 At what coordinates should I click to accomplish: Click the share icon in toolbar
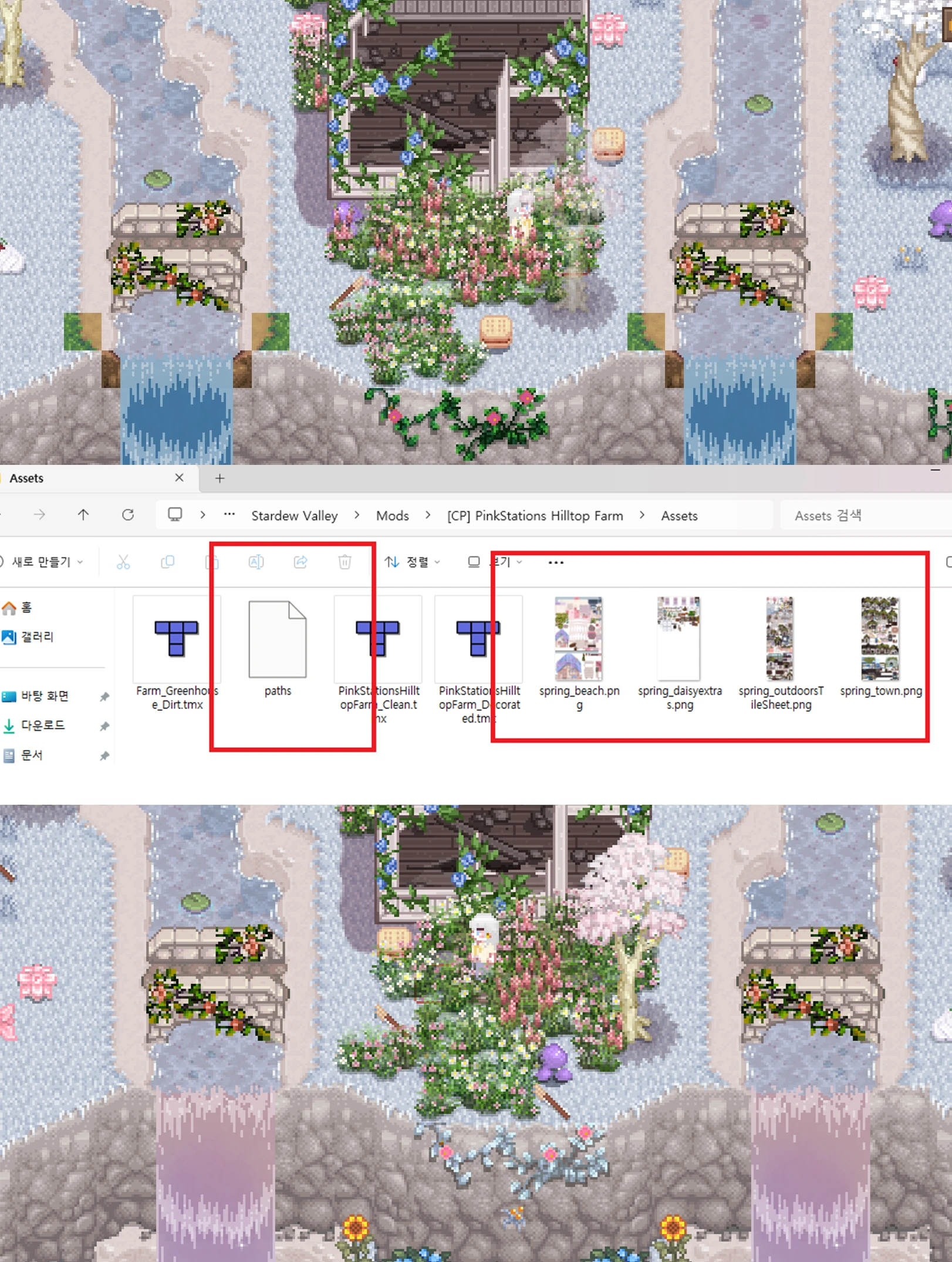click(x=301, y=562)
